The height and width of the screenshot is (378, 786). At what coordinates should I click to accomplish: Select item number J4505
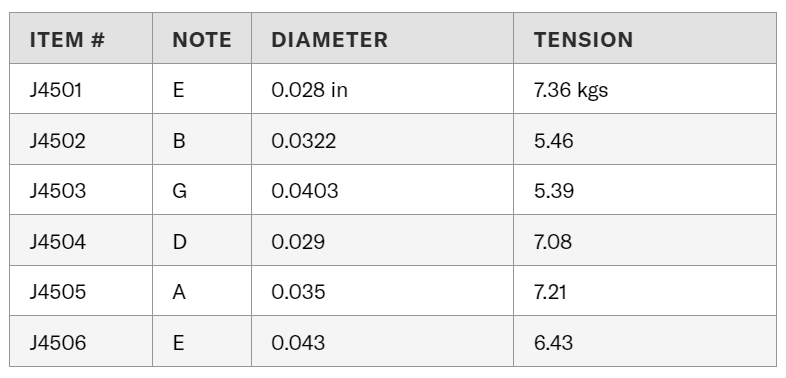coord(58,292)
